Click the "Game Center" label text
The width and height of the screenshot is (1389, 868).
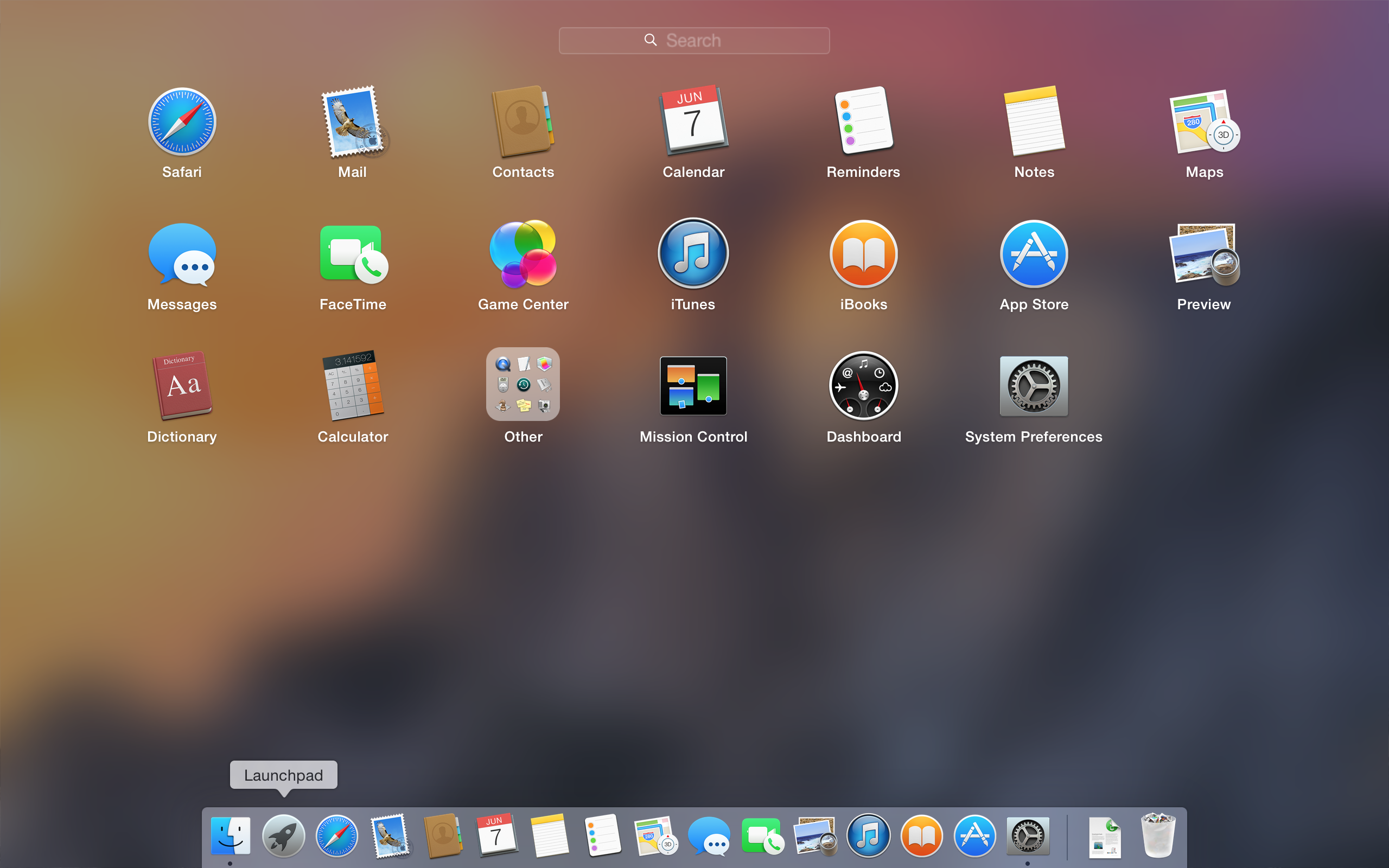pos(523,304)
